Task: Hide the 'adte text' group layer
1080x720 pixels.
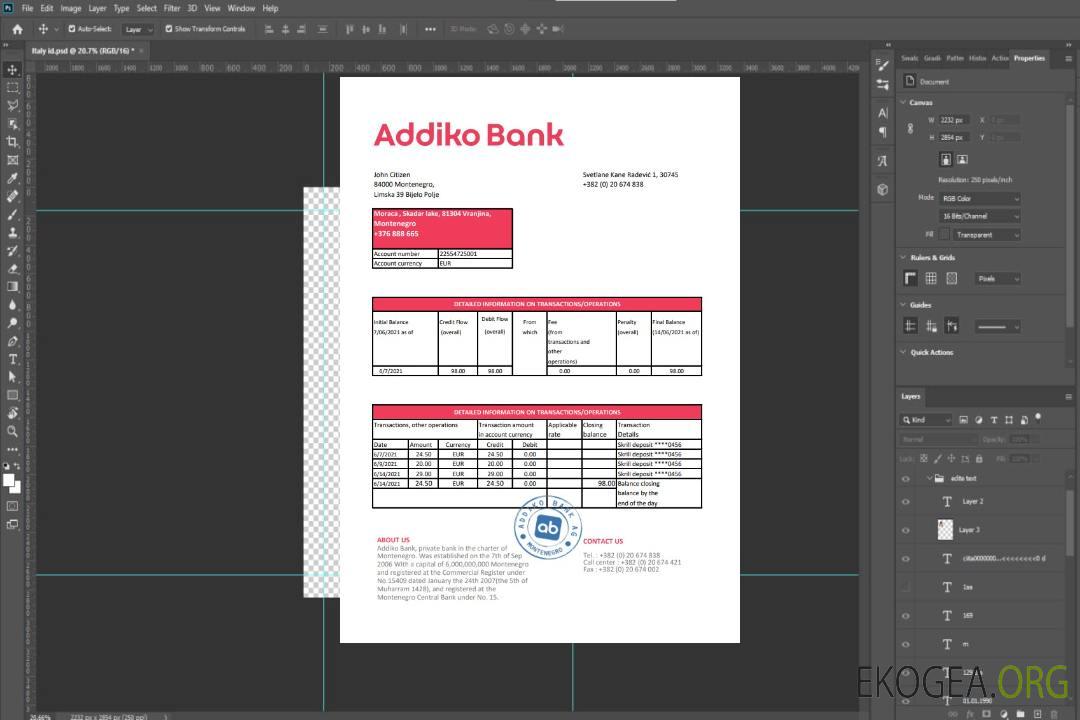Action: pos(906,479)
